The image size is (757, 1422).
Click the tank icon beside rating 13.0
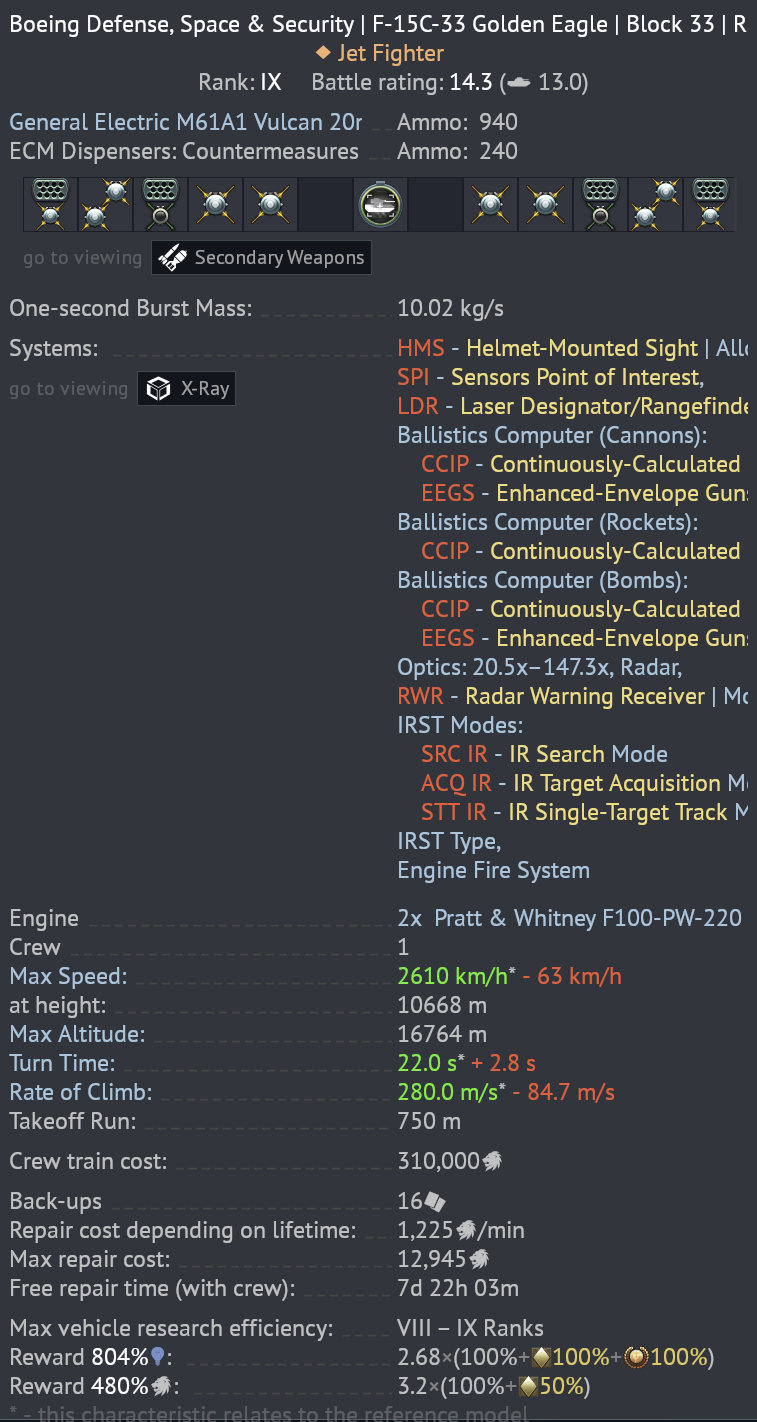click(x=519, y=83)
